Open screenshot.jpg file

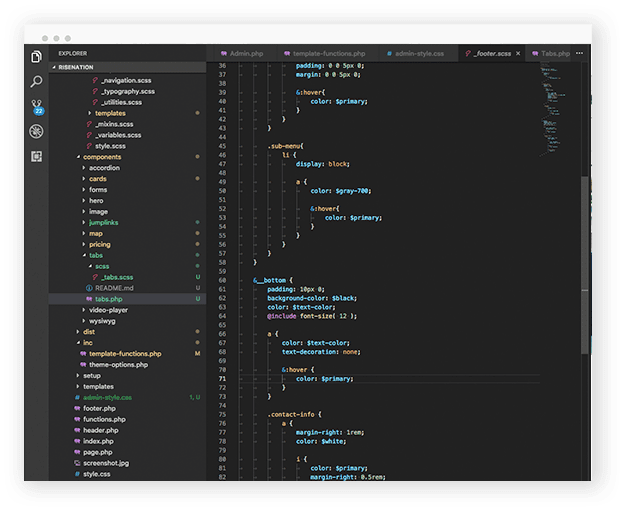[106, 463]
